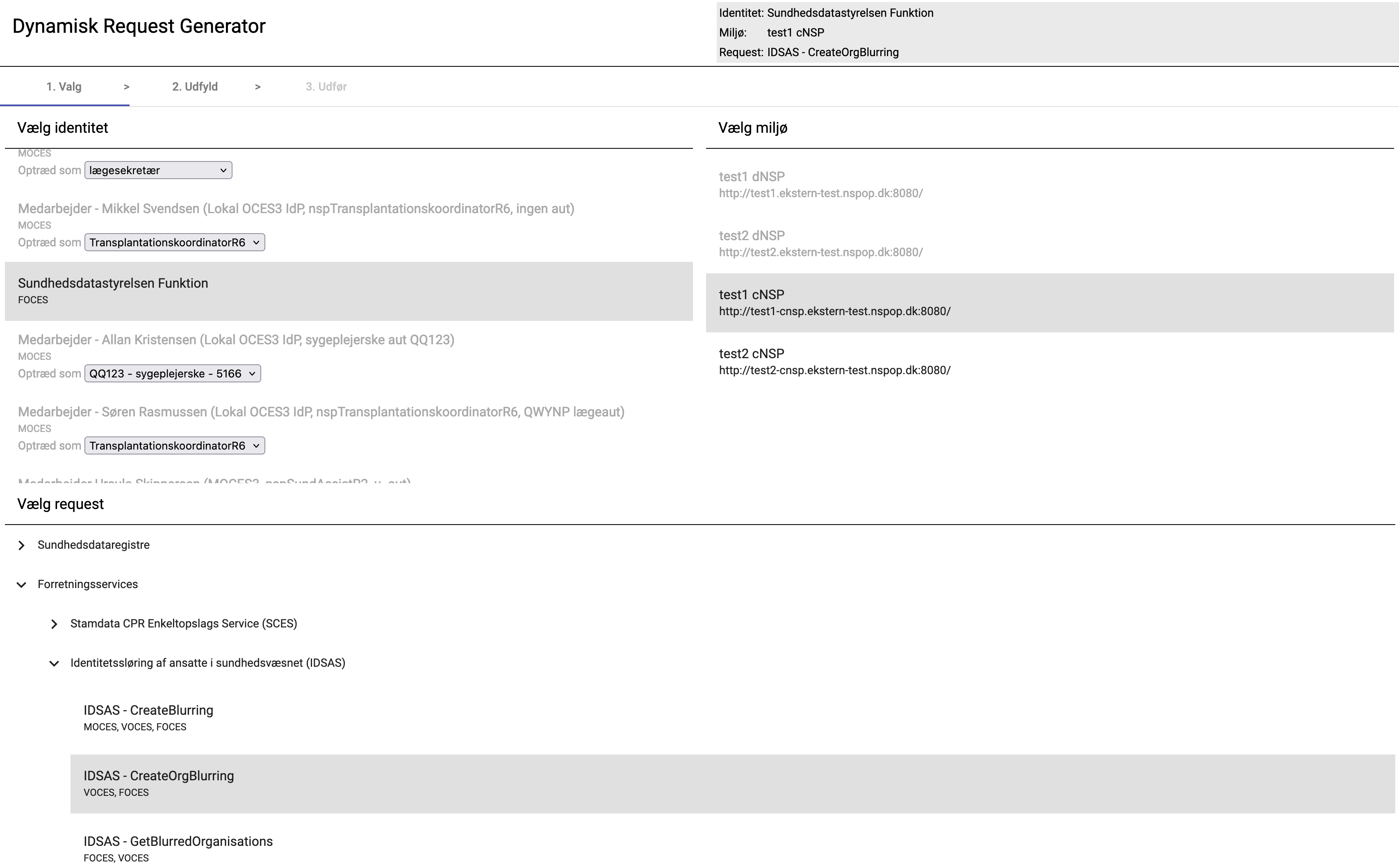1399x868 pixels.
Task: Collapse the Forretningsservices chevron
Action: click(21, 584)
